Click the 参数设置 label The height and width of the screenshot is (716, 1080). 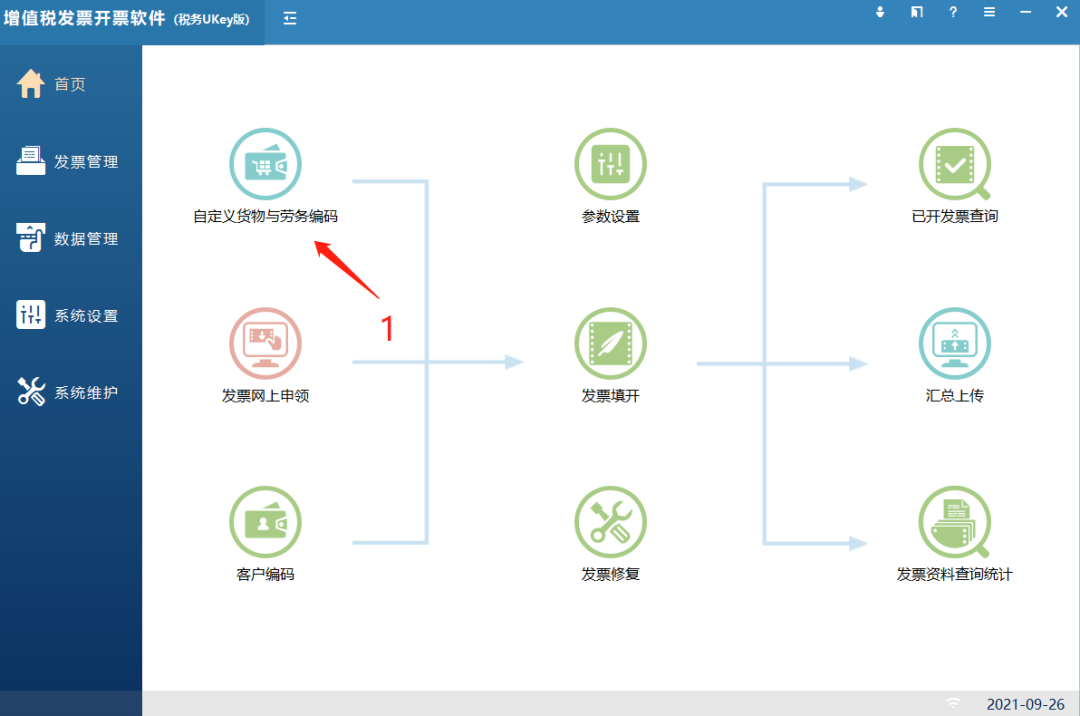coord(610,216)
